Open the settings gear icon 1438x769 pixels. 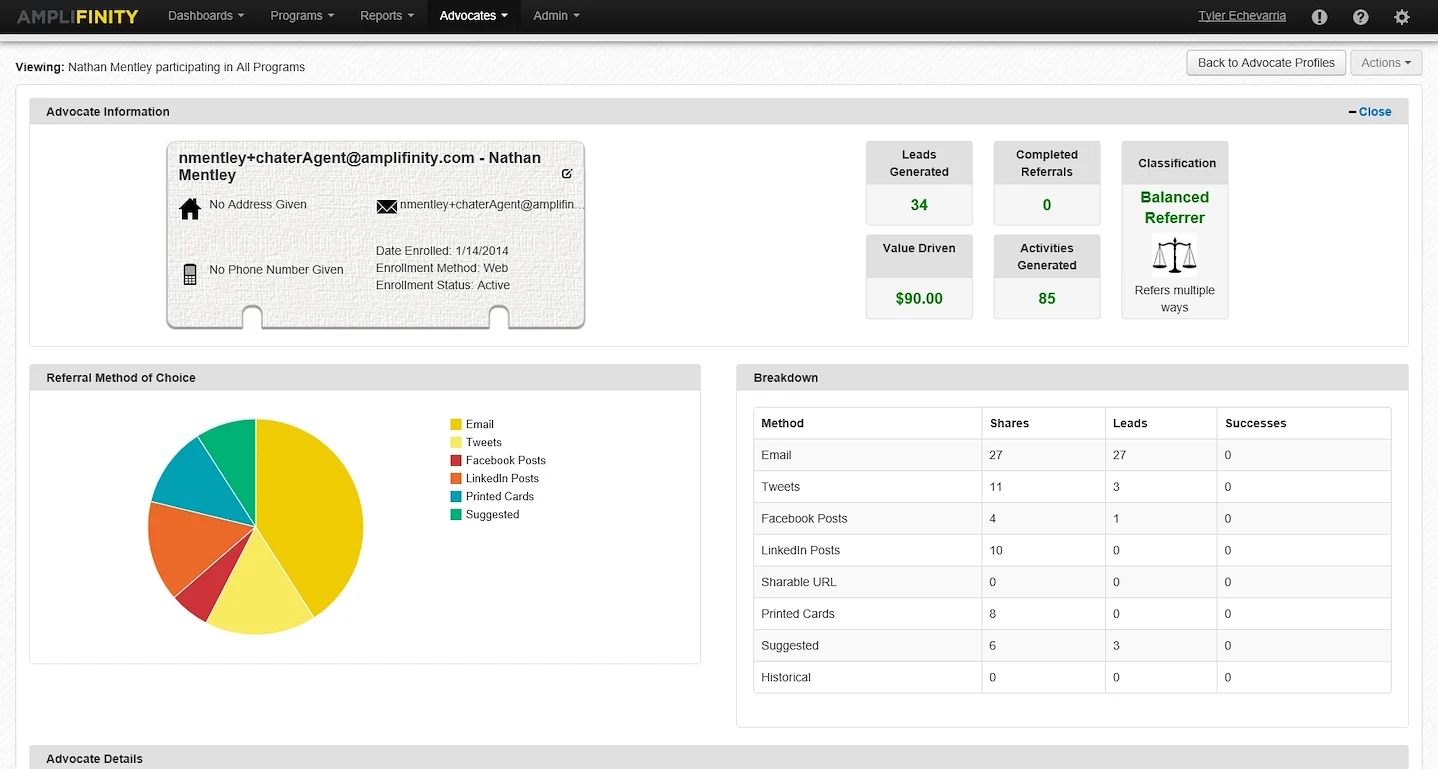click(x=1401, y=16)
